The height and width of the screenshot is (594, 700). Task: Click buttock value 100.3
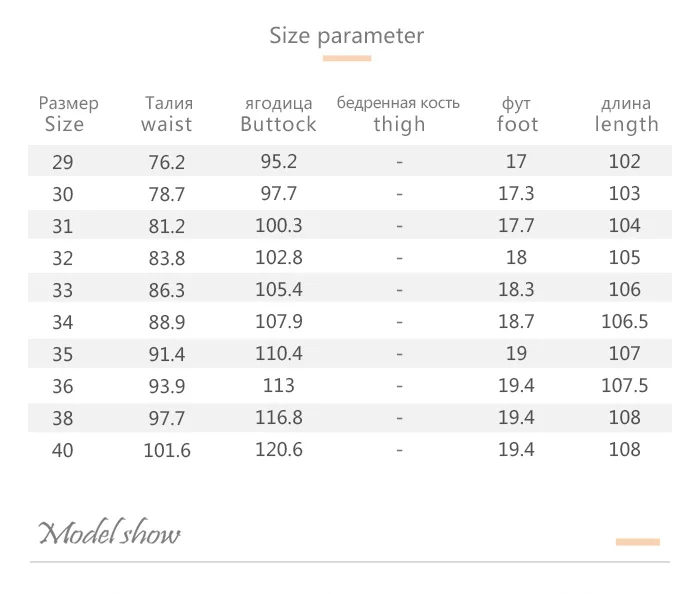pyautogui.click(x=279, y=225)
